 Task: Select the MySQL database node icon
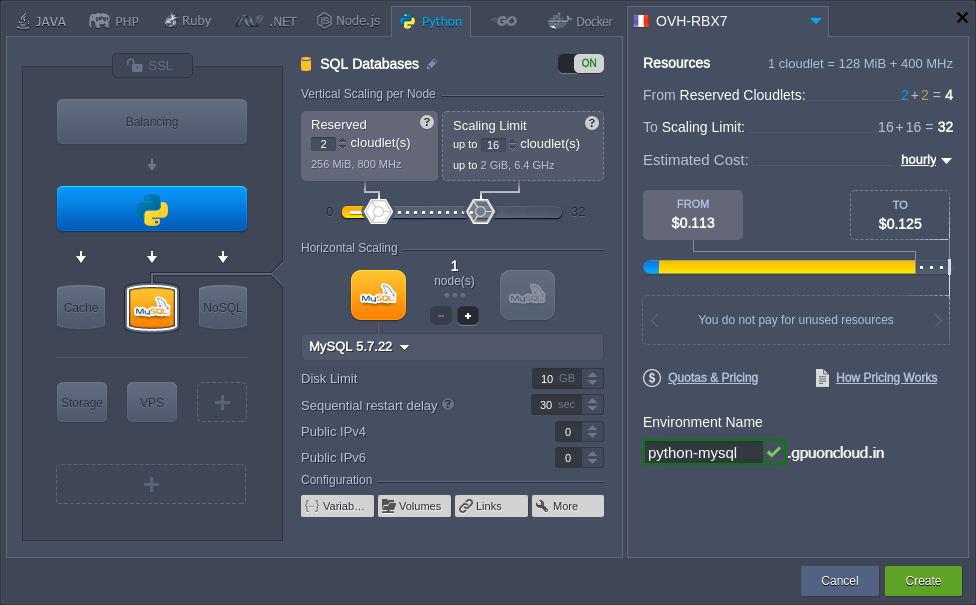[x=152, y=307]
